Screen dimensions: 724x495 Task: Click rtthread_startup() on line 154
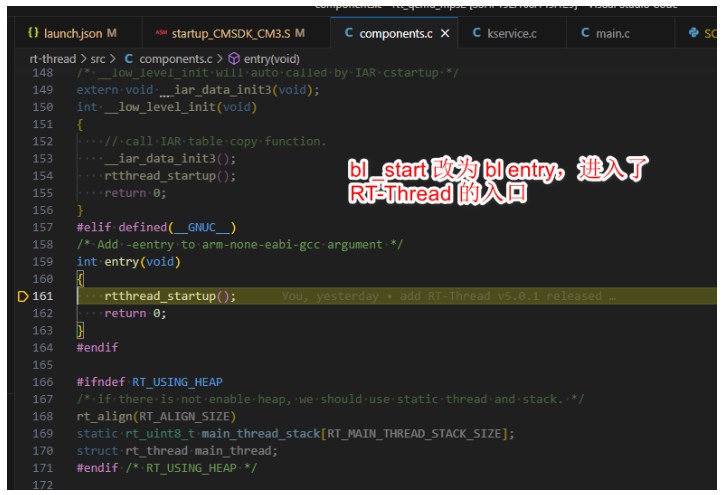coord(170,176)
